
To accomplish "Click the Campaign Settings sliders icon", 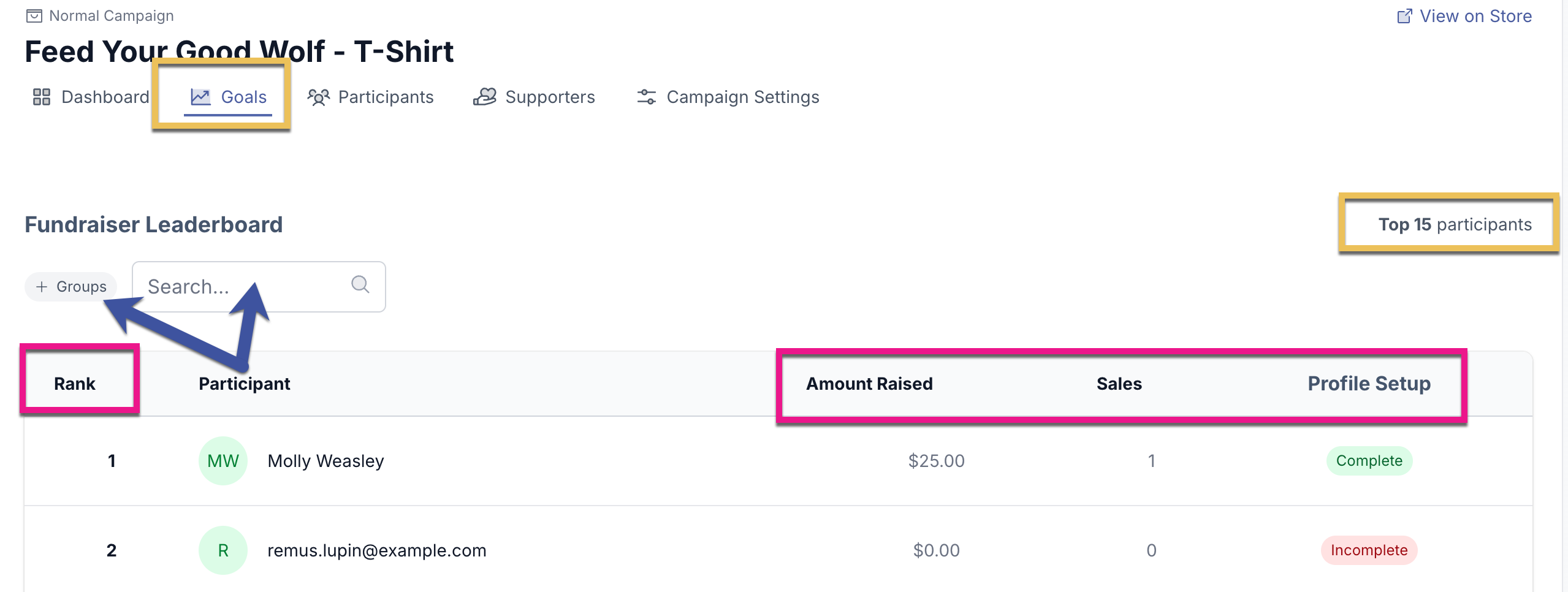I will click(x=646, y=97).
